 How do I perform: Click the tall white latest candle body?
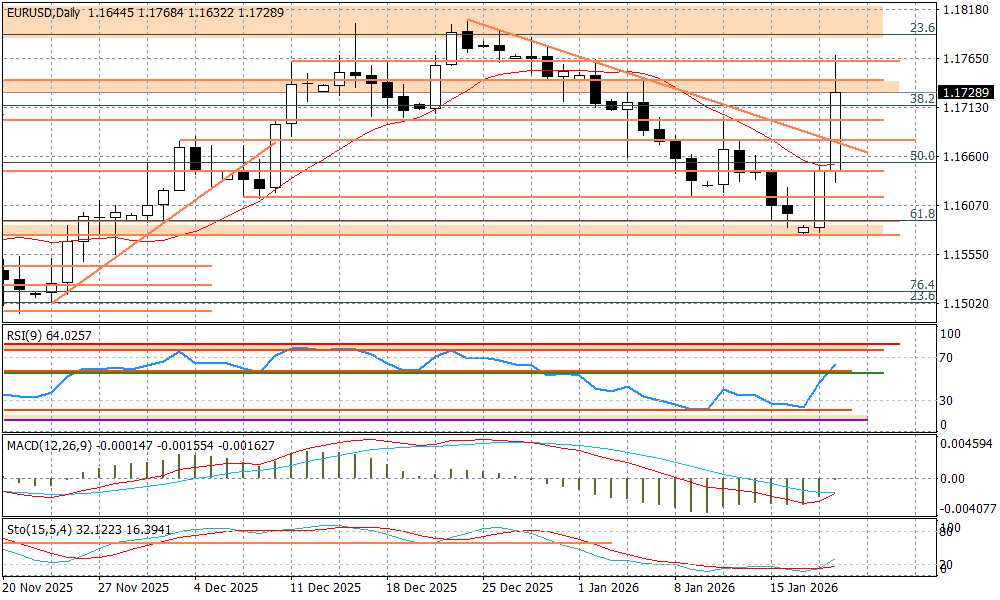tap(836, 128)
